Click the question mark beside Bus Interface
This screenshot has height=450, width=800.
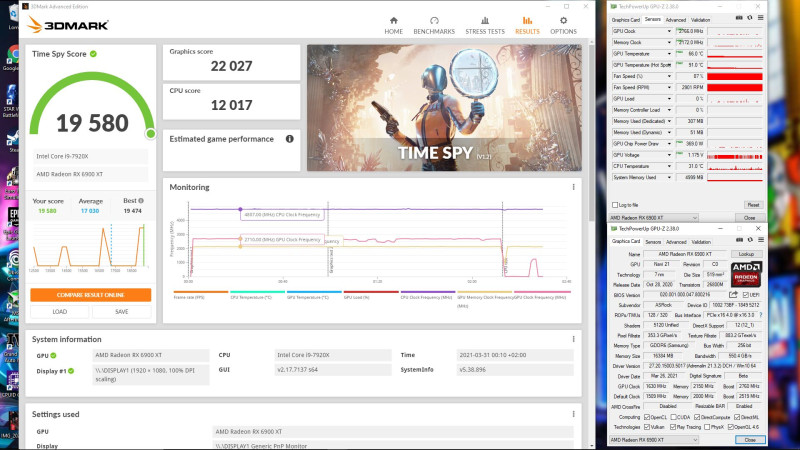click(x=761, y=315)
